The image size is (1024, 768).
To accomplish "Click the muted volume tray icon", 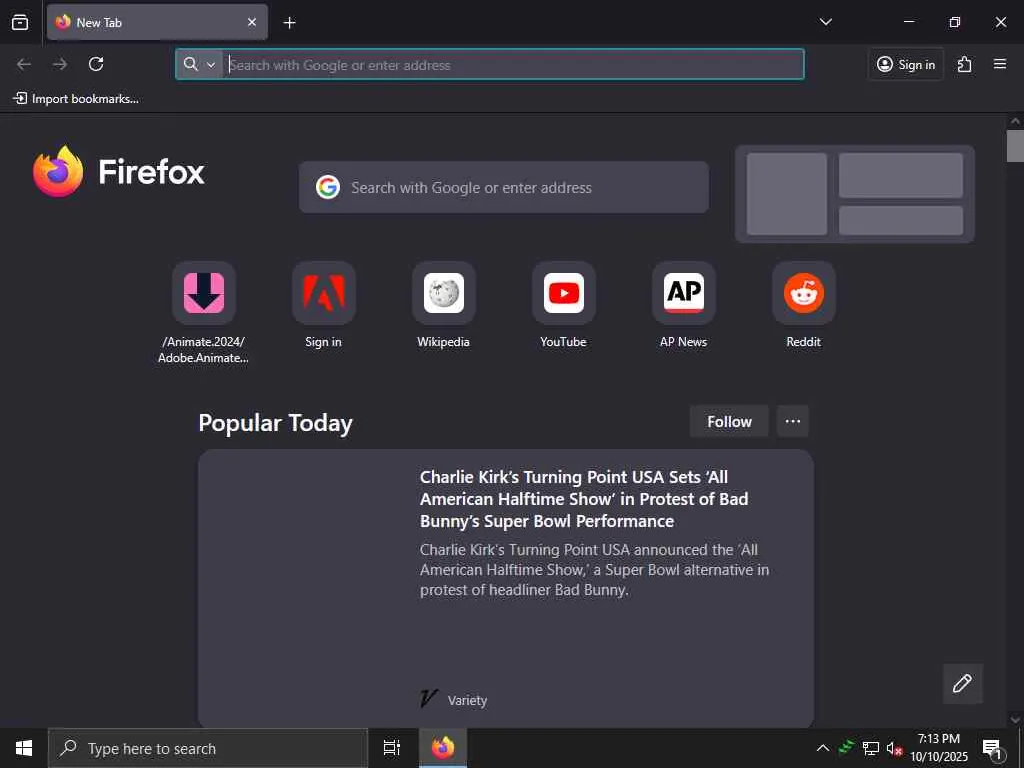I will pyautogui.click(x=894, y=748).
